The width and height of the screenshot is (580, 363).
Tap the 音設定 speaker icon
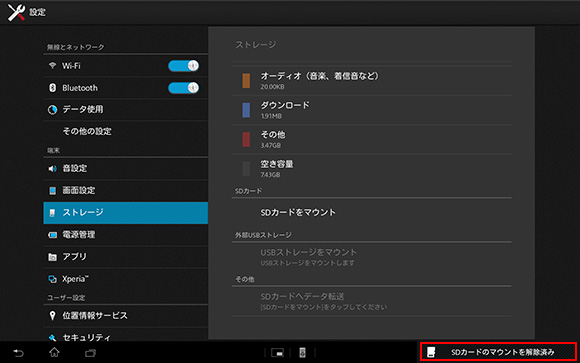pos(53,169)
